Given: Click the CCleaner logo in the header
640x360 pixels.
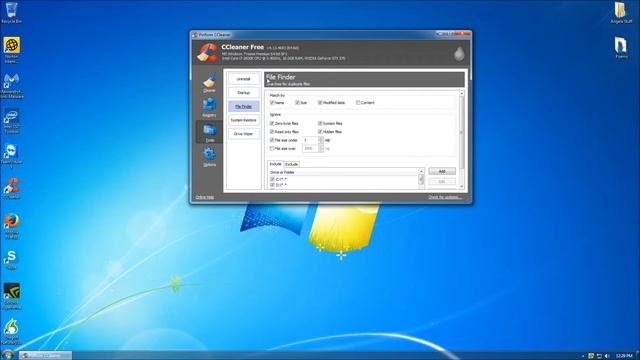Looking at the screenshot, I should click(207, 53).
